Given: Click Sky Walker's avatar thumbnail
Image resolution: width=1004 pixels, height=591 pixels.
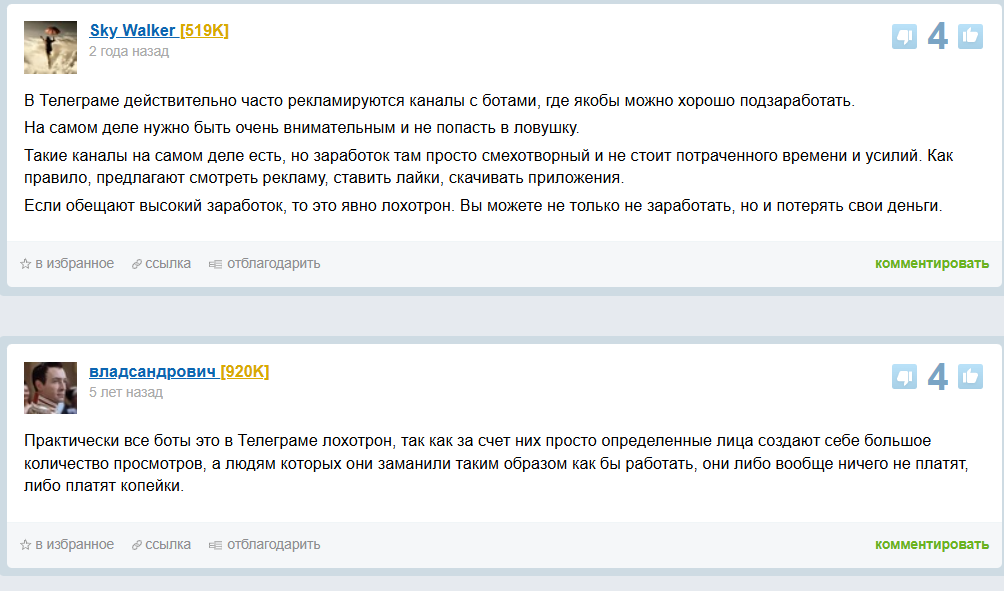Looking at the screenshot, I should [x=50, y=47].
